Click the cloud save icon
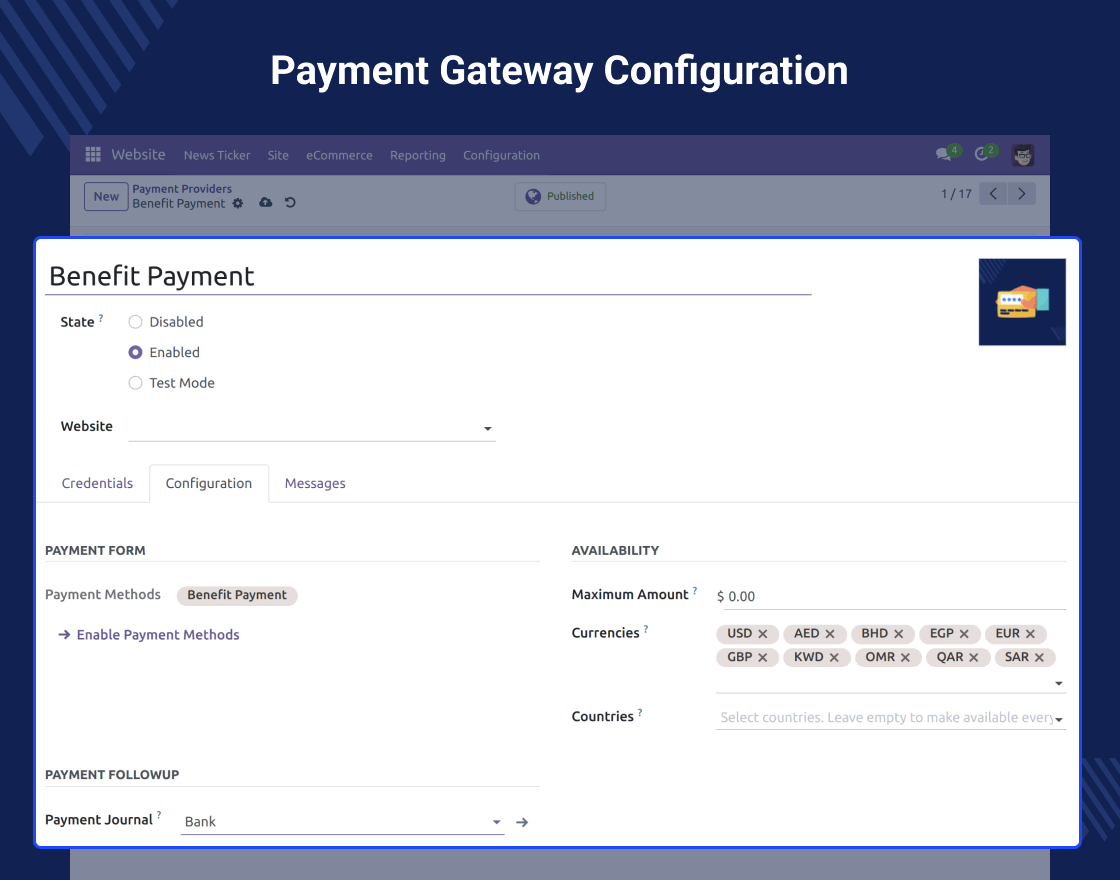 (x=266, y=202)
